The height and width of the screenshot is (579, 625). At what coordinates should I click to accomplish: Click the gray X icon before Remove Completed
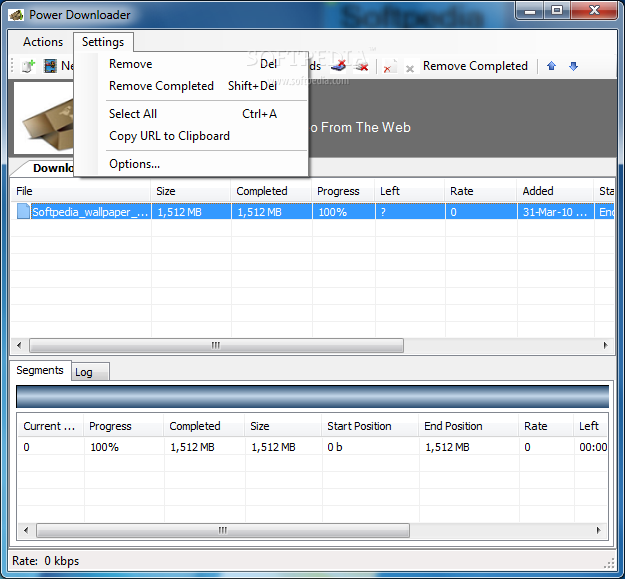[410, 69]
